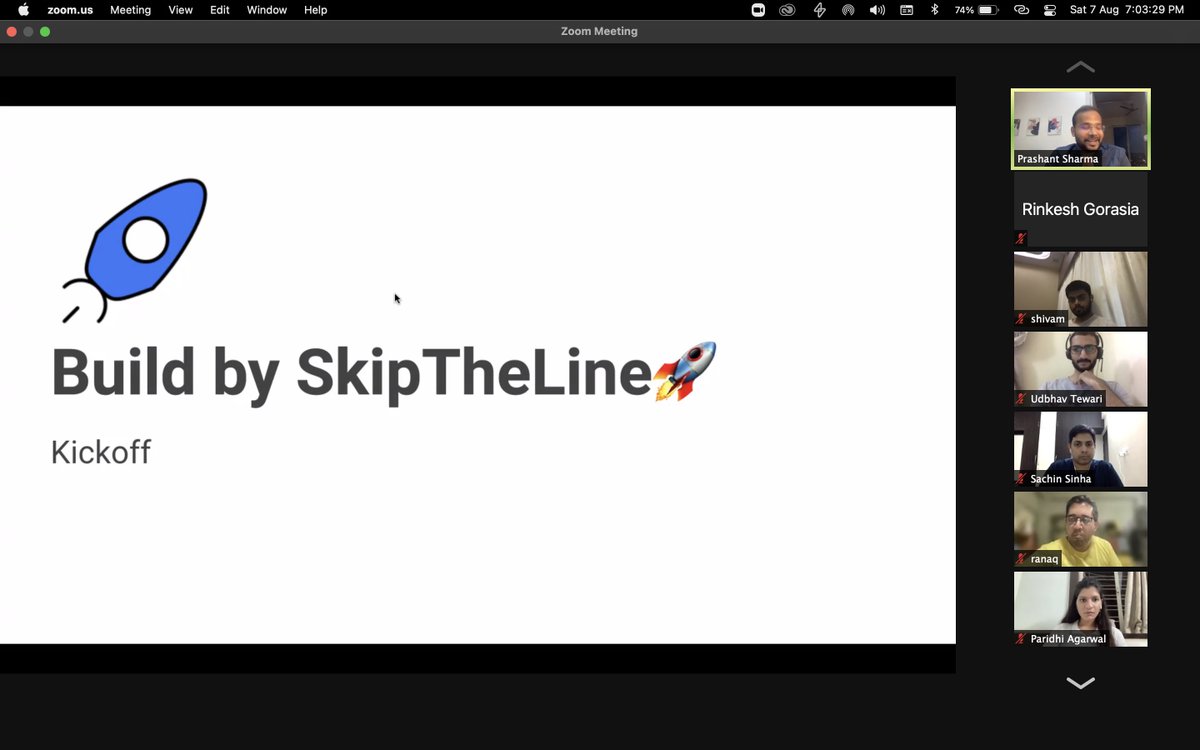Click the Prashant Sharma name label
This screenshot has width=1200, height=750.
click(x=1057, y=159)
